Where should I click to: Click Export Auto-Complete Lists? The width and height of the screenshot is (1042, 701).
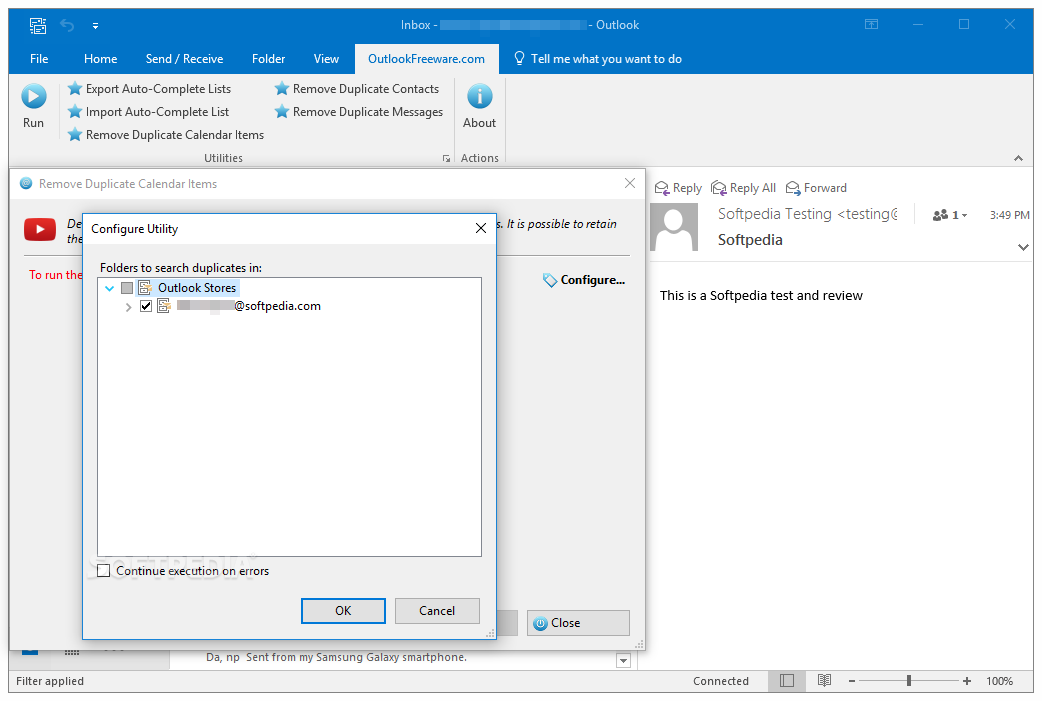[x=150, y=89]
